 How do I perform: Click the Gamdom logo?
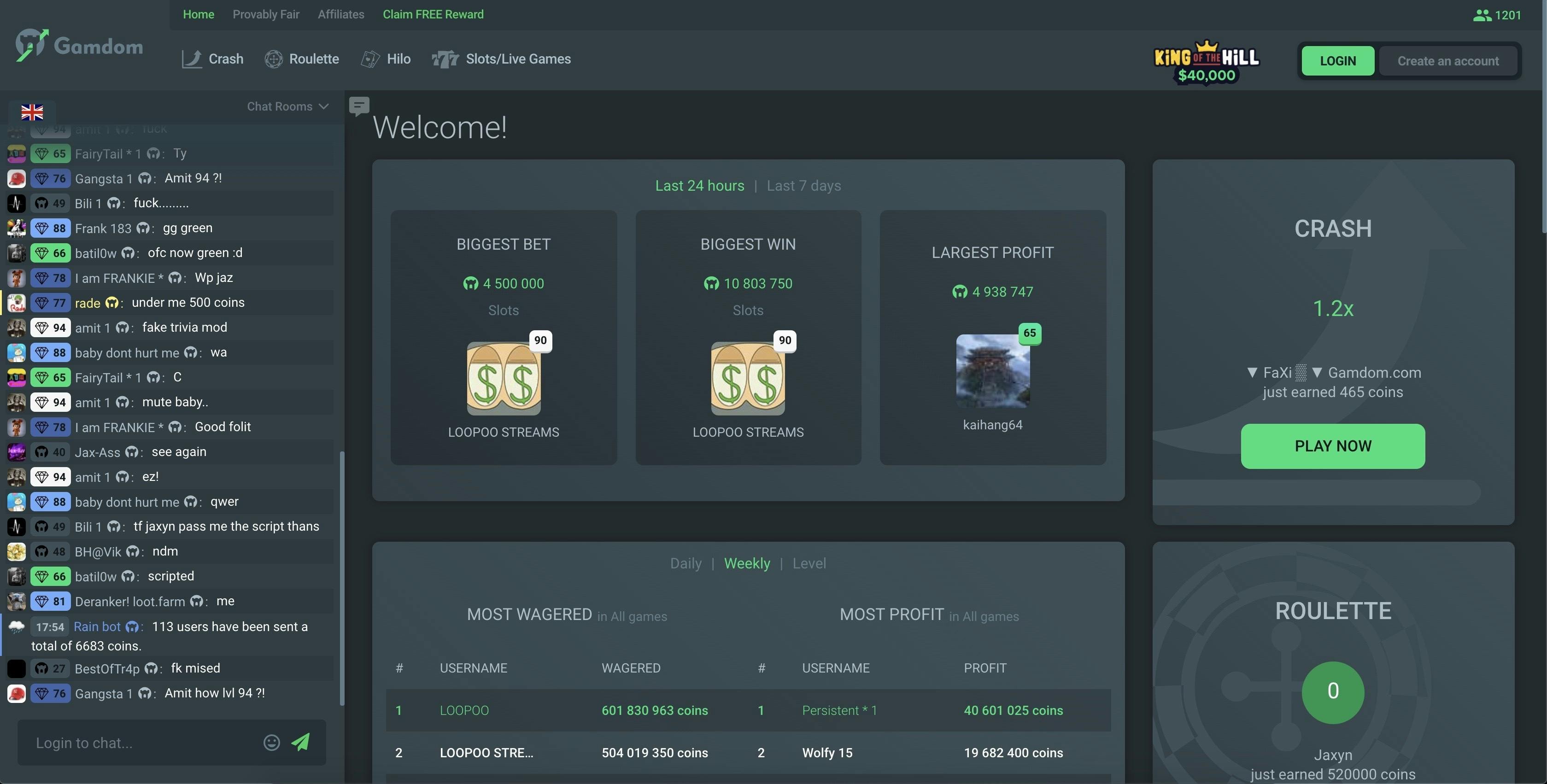[x=79, y=46]
